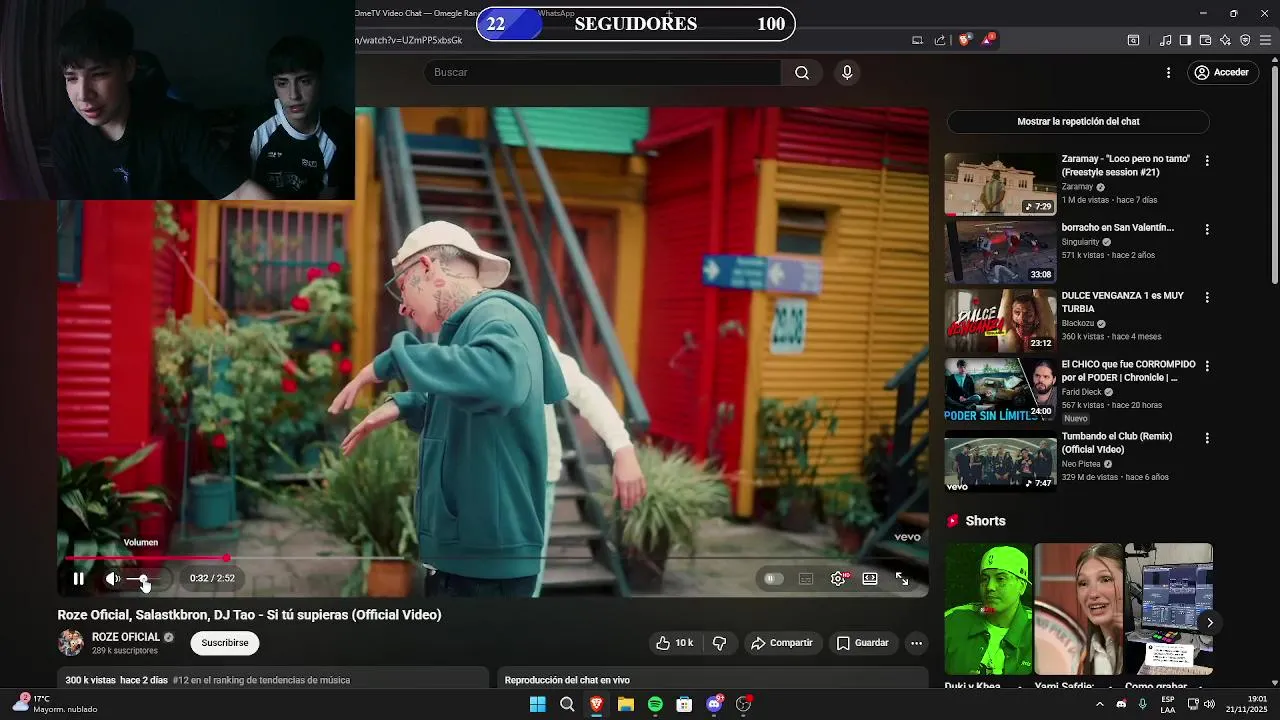Like the video with thumbs up
Viewport: 1280px width, 720px height.
tap(675, 643)
